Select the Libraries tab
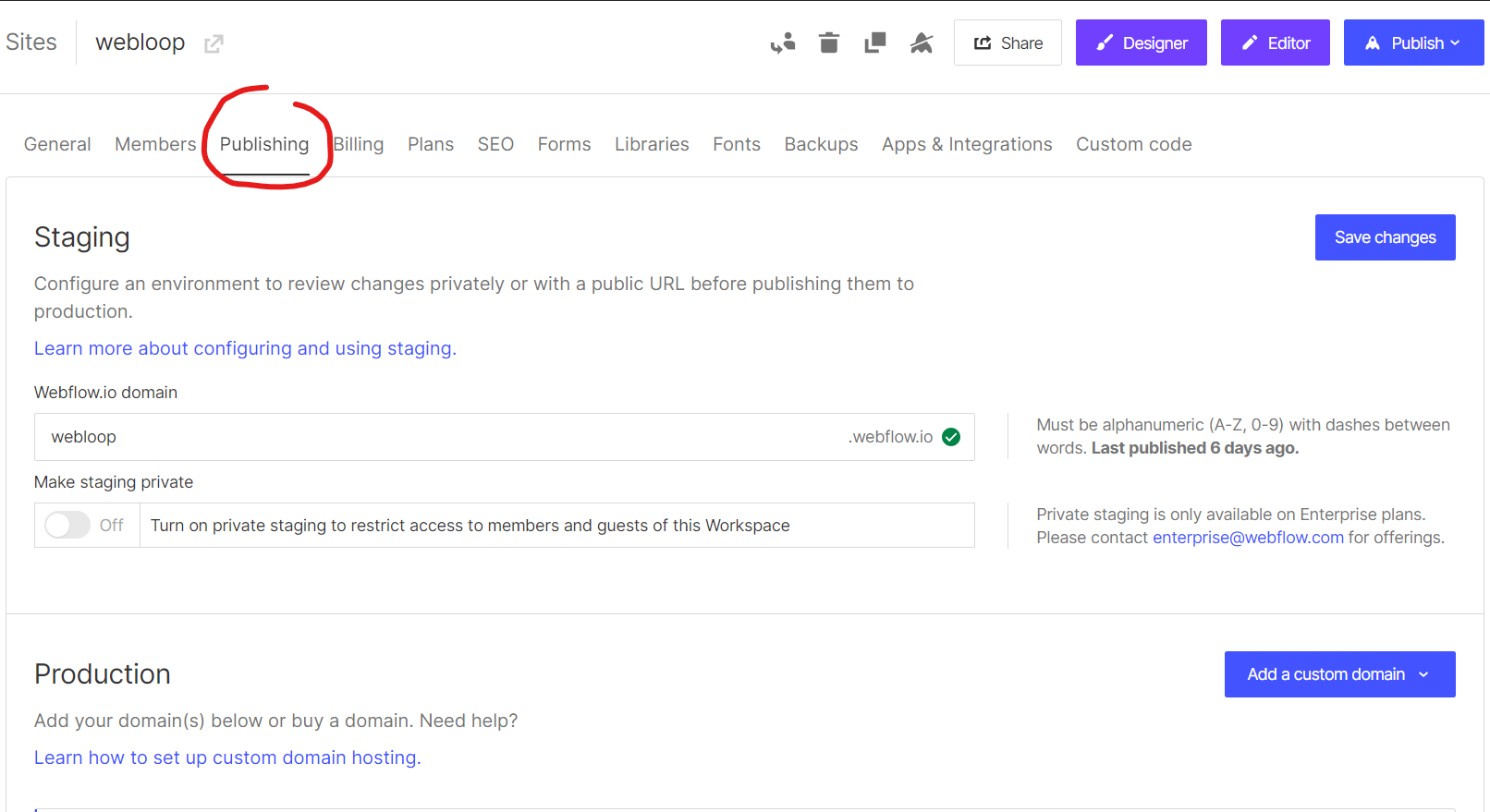The height and width of the screenshot is (812, 1490). (x=652, y=144)
